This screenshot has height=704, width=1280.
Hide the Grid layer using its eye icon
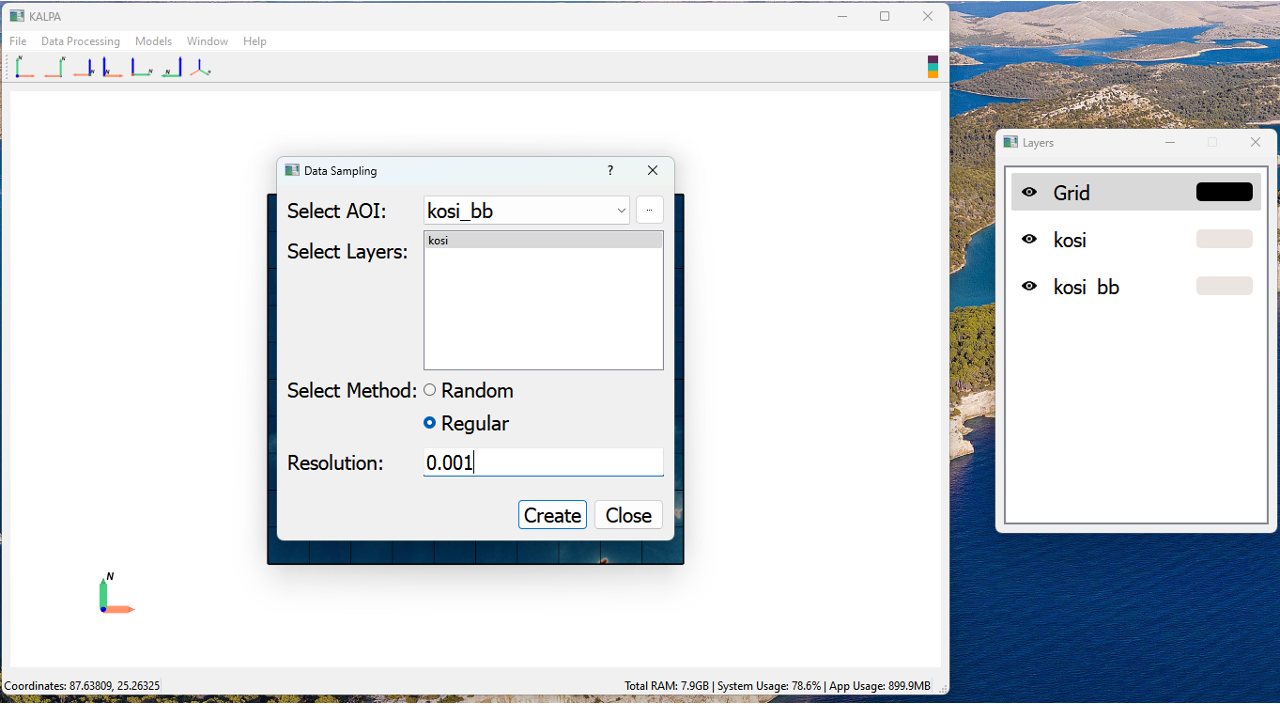point(1029,192)
